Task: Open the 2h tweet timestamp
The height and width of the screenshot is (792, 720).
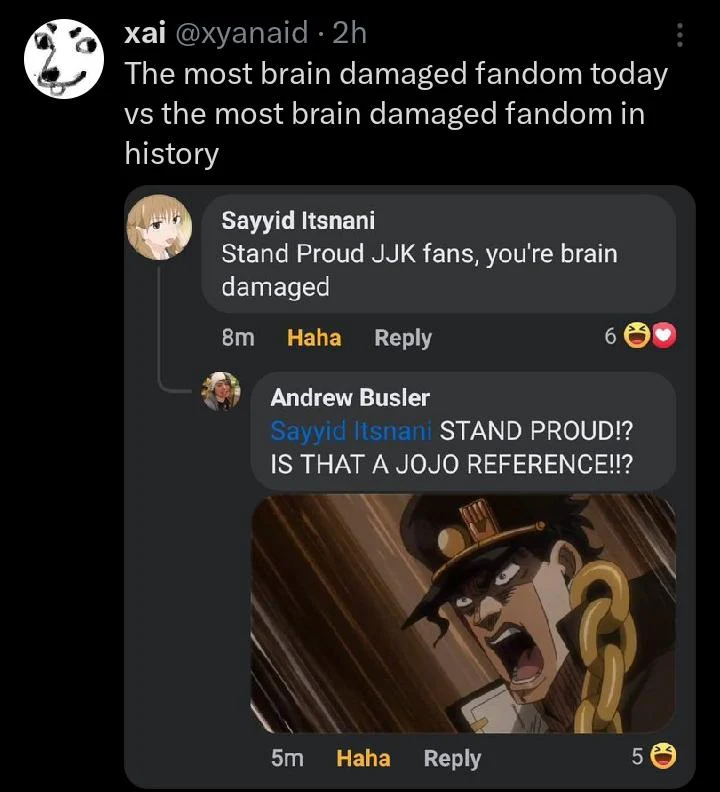Action: click(x=349, y=33)
